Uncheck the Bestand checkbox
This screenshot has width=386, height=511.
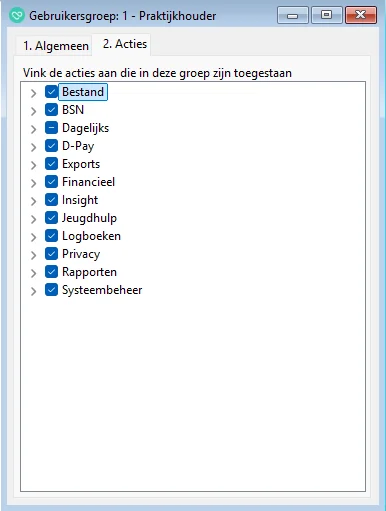coord(51,92)
